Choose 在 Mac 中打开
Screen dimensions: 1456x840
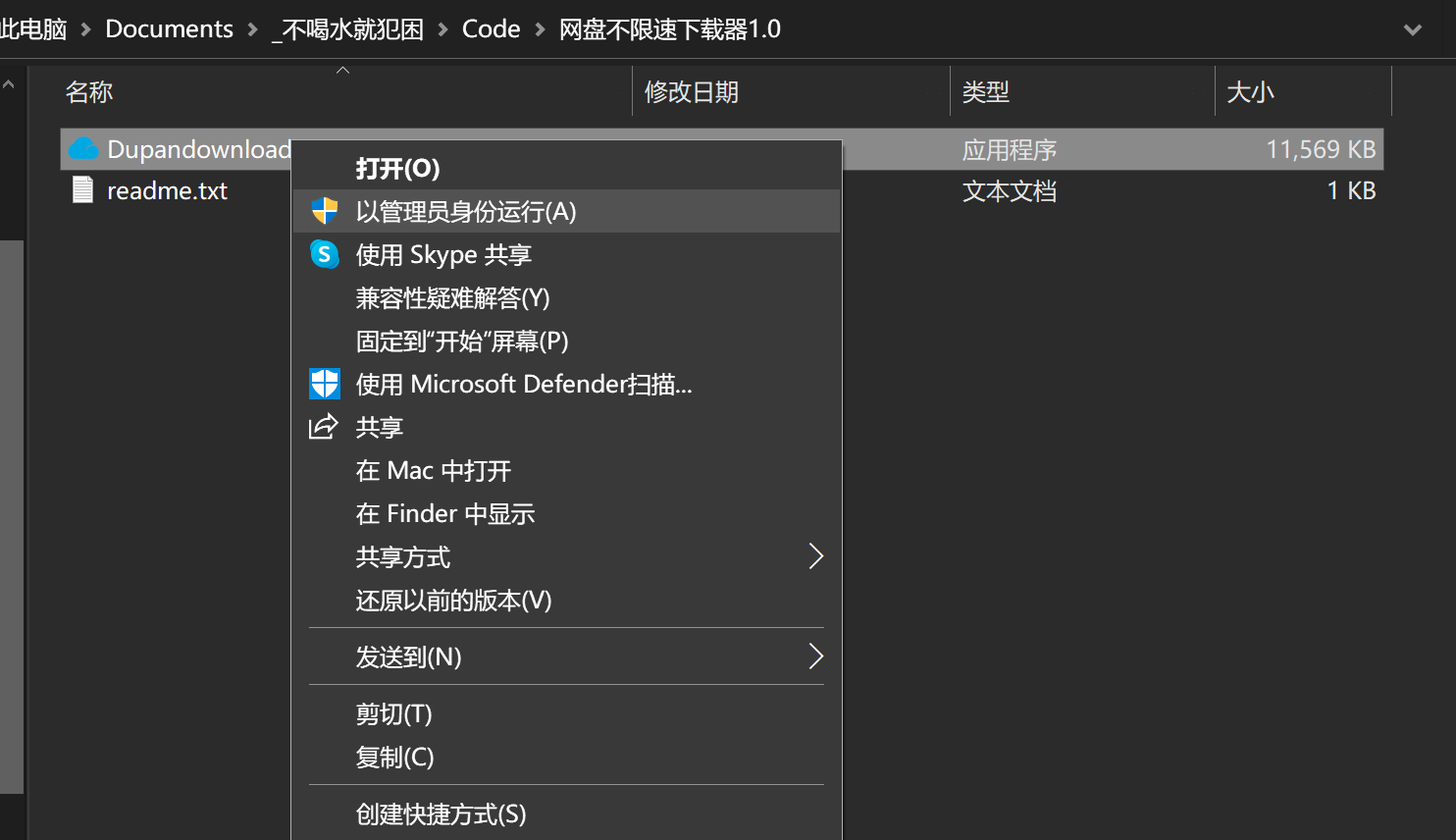(434, 471)
